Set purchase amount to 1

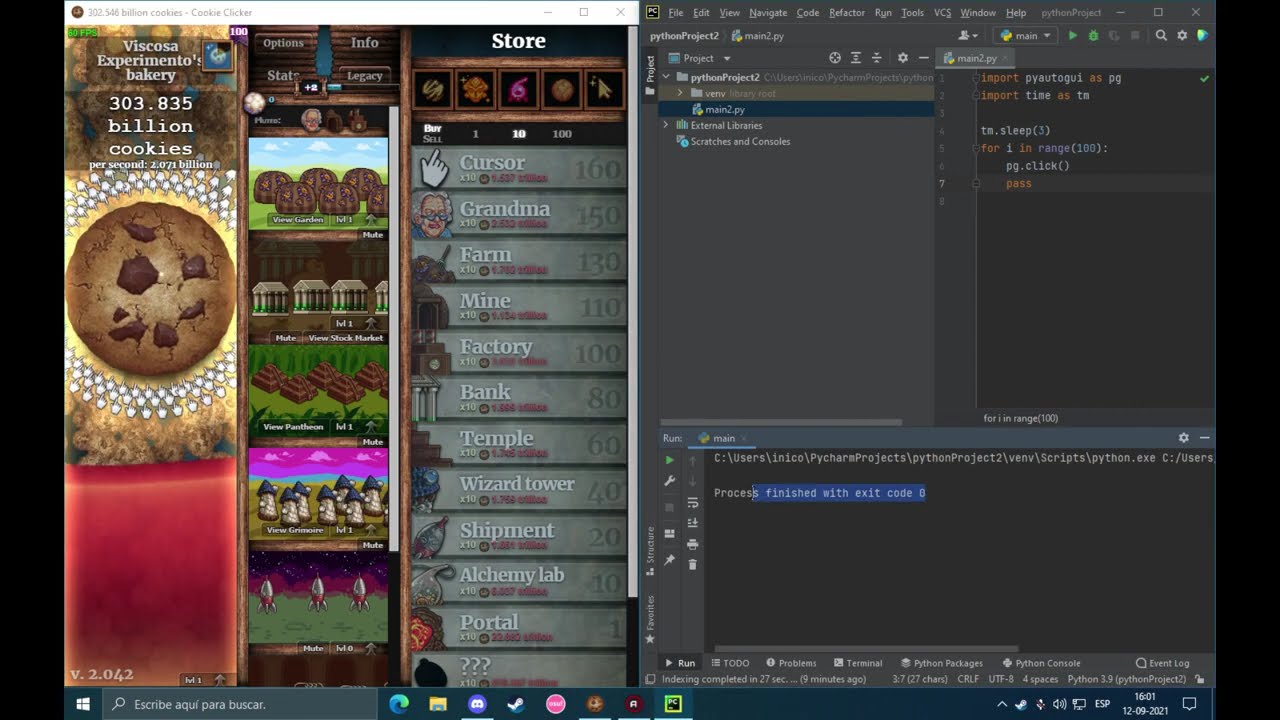pos(475,134)
